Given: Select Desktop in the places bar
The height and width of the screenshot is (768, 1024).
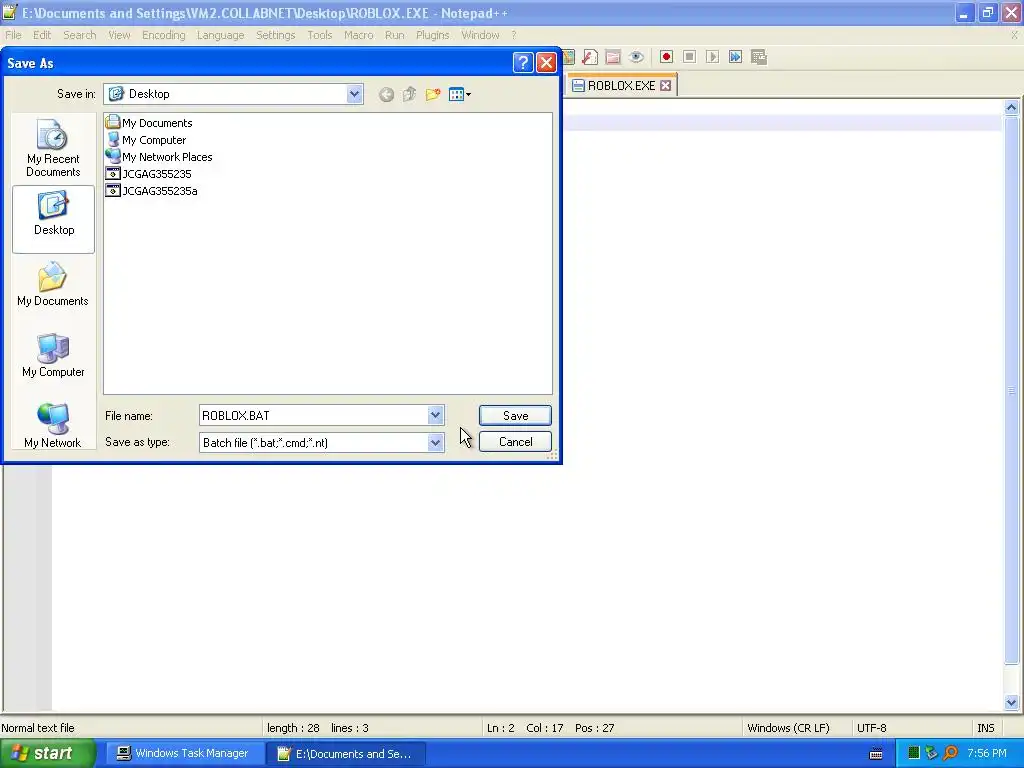Looking at the screenshot, I should [x=54, y=219].
